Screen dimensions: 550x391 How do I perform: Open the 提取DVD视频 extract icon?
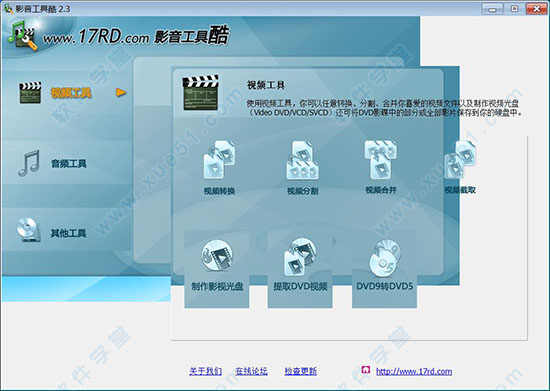(x=300, y=256)
